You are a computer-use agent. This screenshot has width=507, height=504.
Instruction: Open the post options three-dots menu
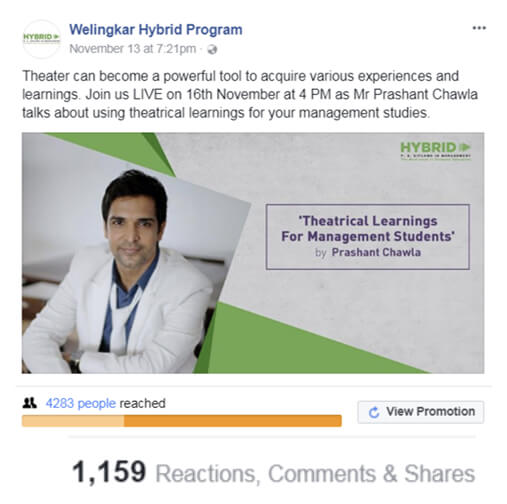(x=479, y=28)
